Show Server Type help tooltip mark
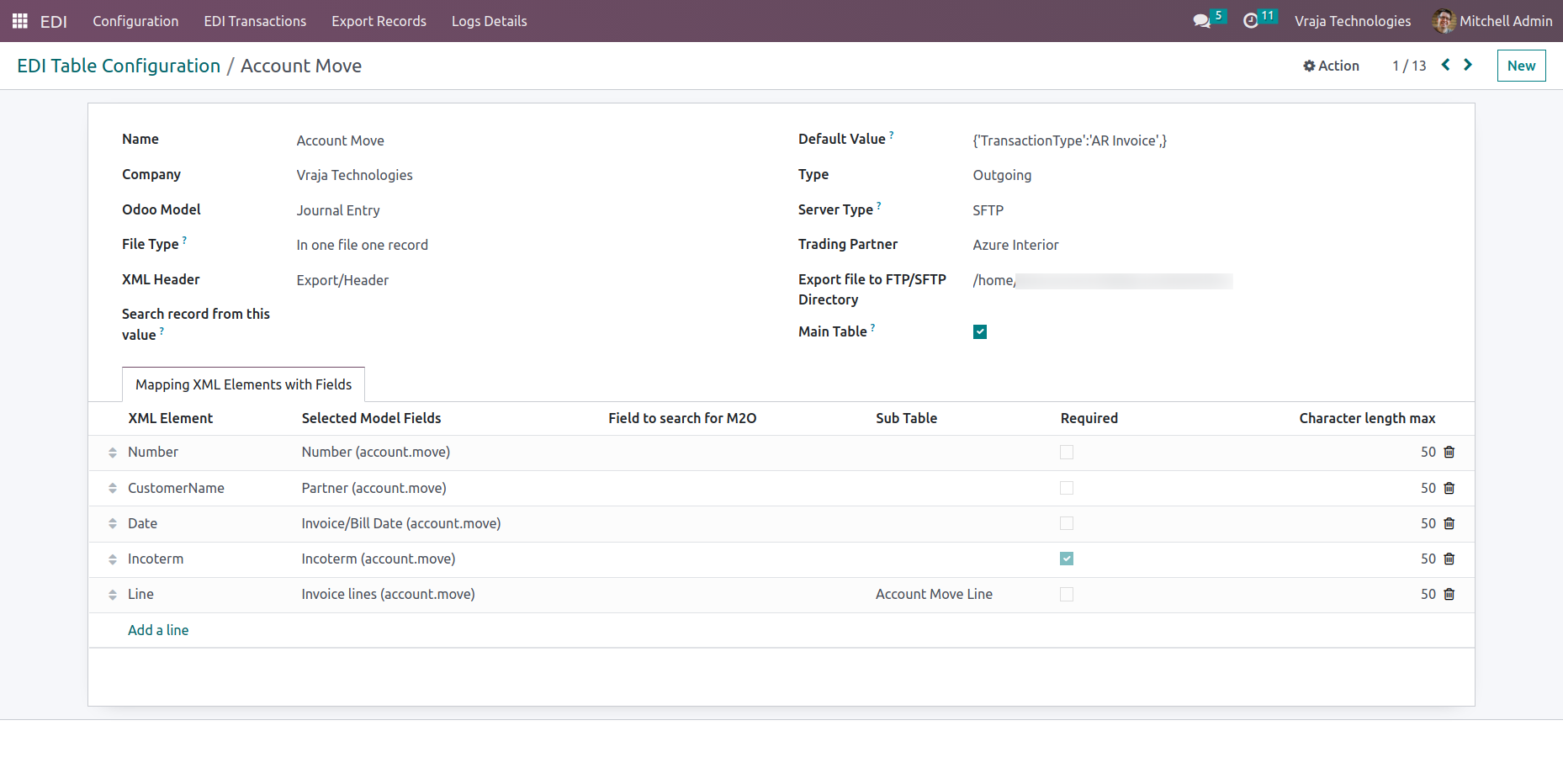 [879, 205]
